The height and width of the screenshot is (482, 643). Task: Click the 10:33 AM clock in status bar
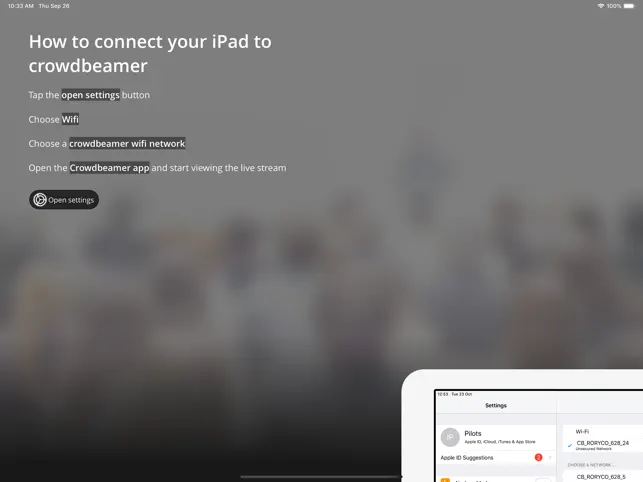pos(21,6)
